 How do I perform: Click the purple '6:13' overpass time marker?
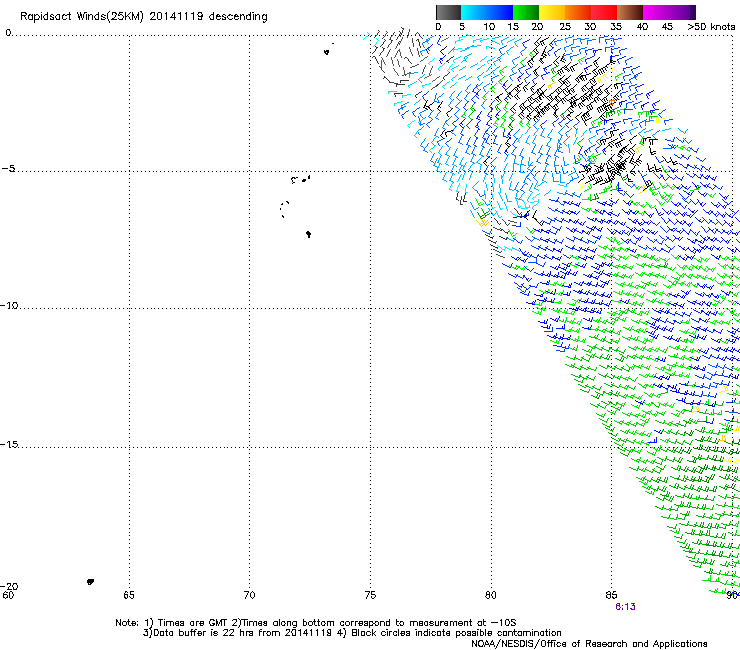[625, 607]
